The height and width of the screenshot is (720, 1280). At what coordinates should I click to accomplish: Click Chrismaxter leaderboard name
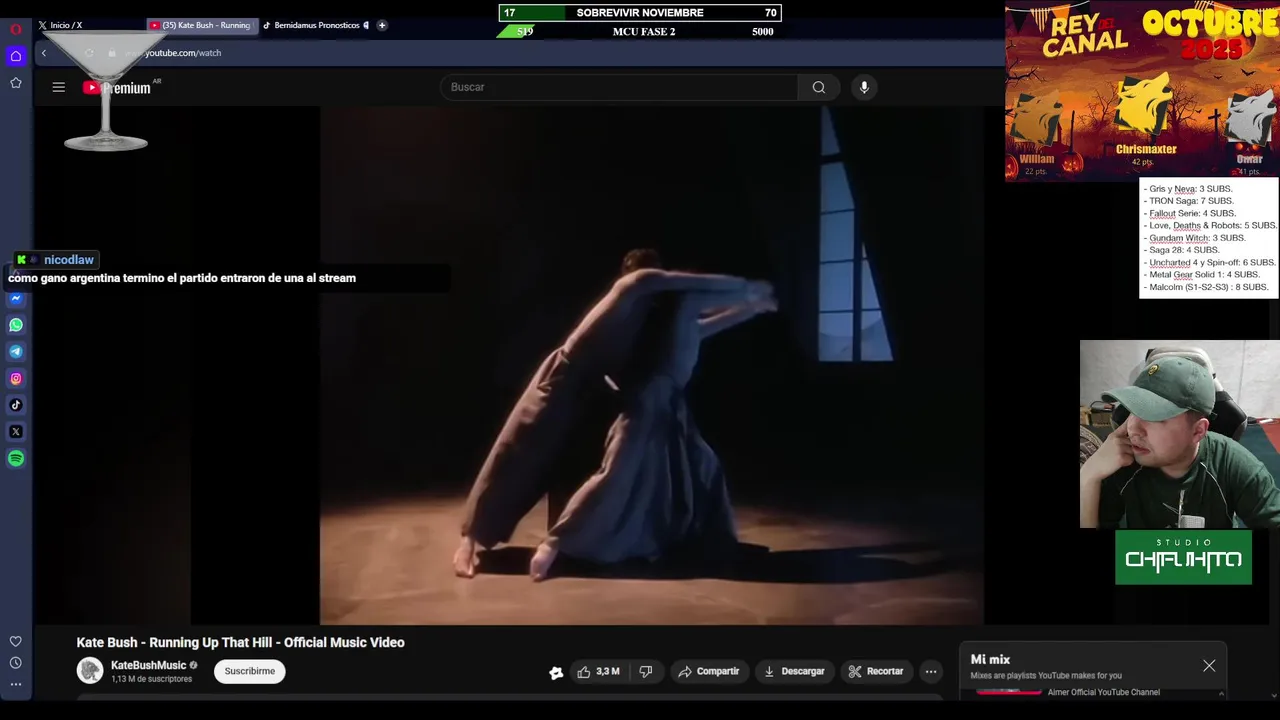(x=1146, y=150)
